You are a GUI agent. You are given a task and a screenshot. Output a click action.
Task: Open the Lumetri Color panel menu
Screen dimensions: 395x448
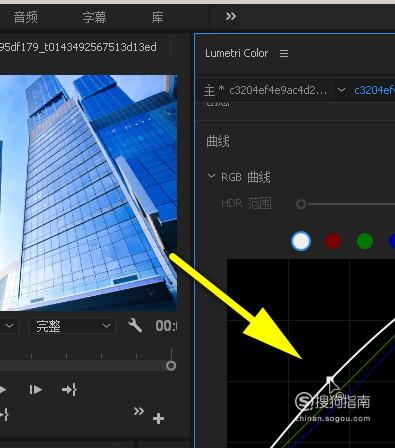(x=284, y=54)
